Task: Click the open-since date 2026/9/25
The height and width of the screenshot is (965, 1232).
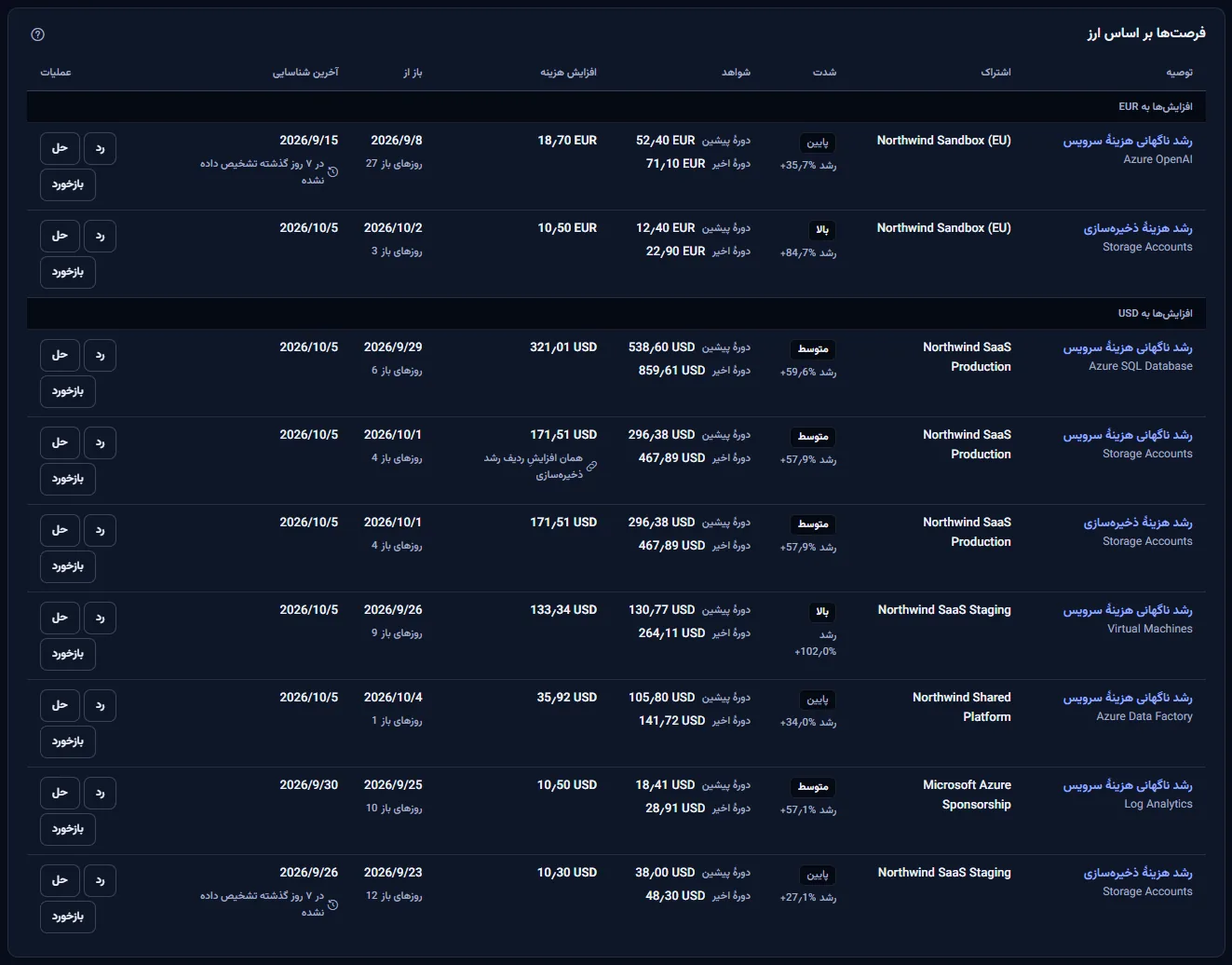Action: click(x=393, y=785)
